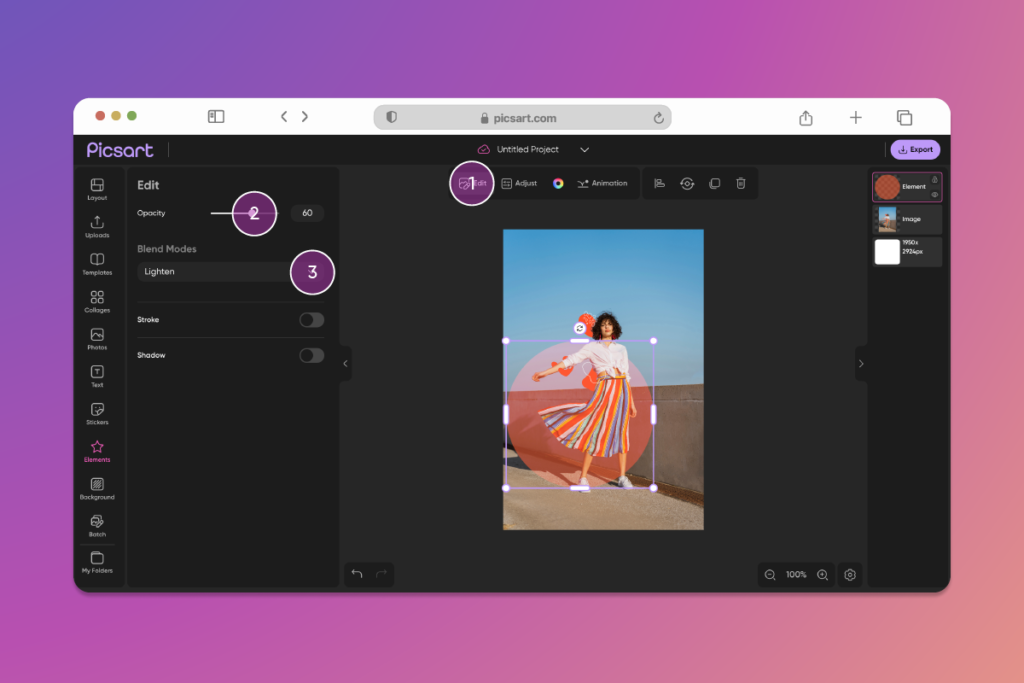The image size is (1024, 683).
Task: Click the delete trash icon
Action: click(x=741, y=183)
